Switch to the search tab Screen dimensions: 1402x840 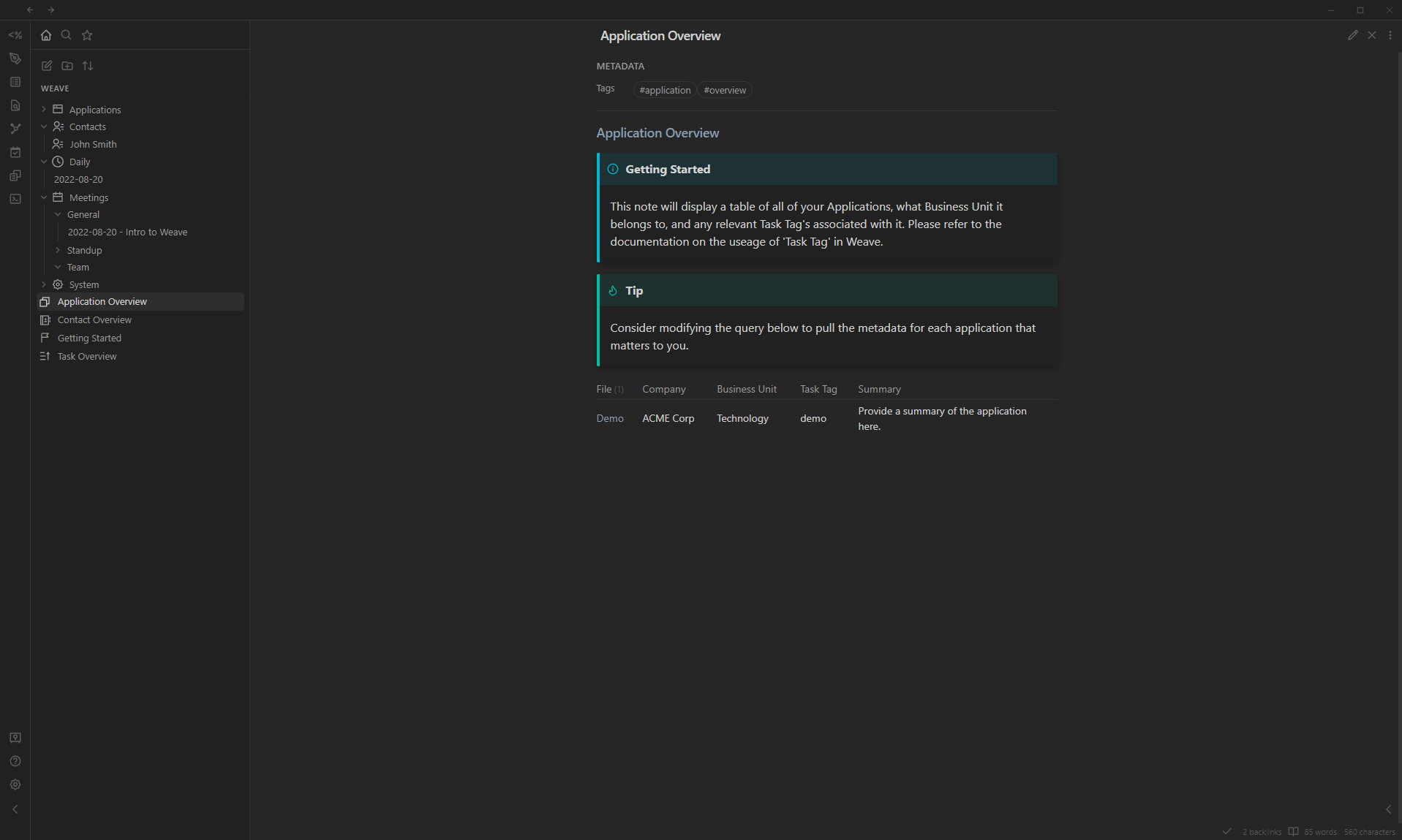pyautogui.click(x=67, y=35)
